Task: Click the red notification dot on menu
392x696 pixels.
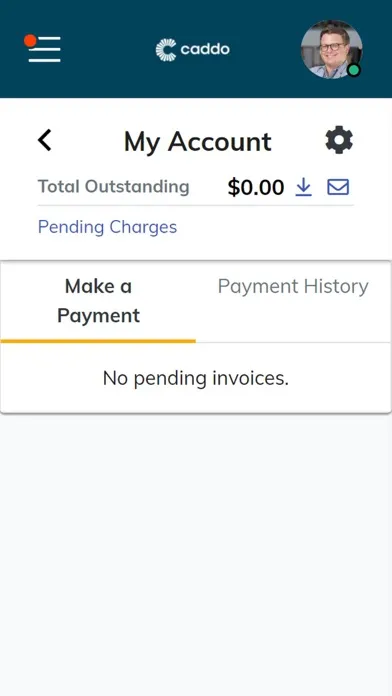Action: [x=30, y=41]
